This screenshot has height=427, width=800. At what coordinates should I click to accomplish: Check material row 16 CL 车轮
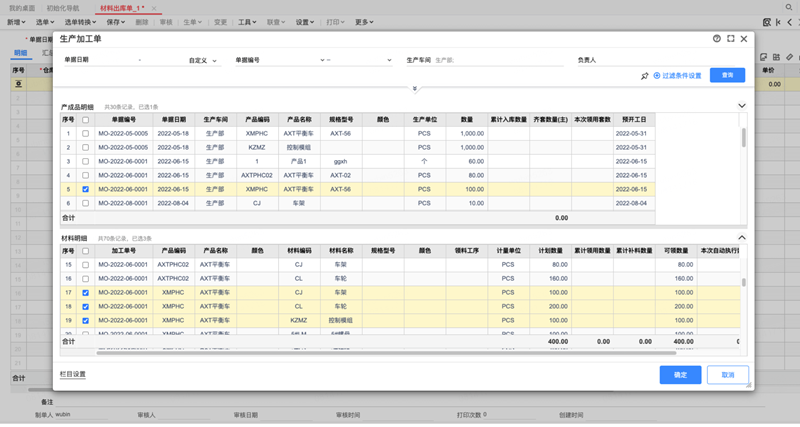click(x=85, y=279)
